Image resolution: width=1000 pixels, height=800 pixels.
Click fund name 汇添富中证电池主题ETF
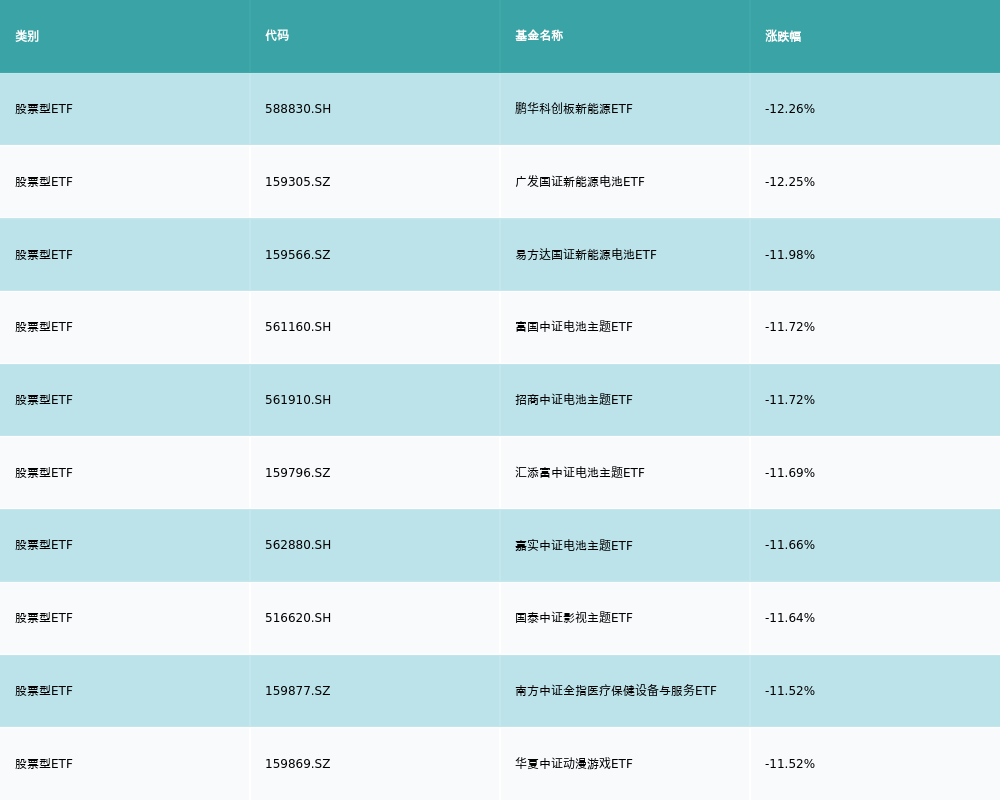point(580,473)
